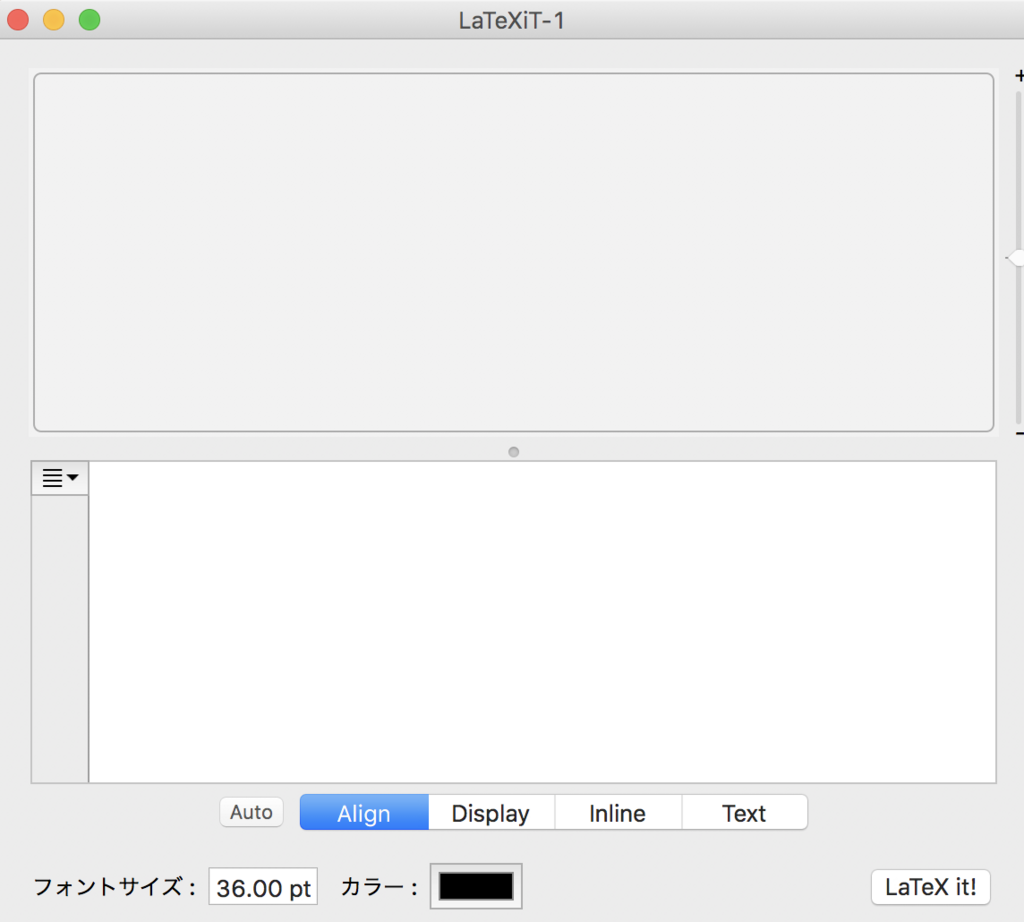This screenshot has height=922, width=1024.
Task: Click the split view divider handle
Action: (514, 452)
